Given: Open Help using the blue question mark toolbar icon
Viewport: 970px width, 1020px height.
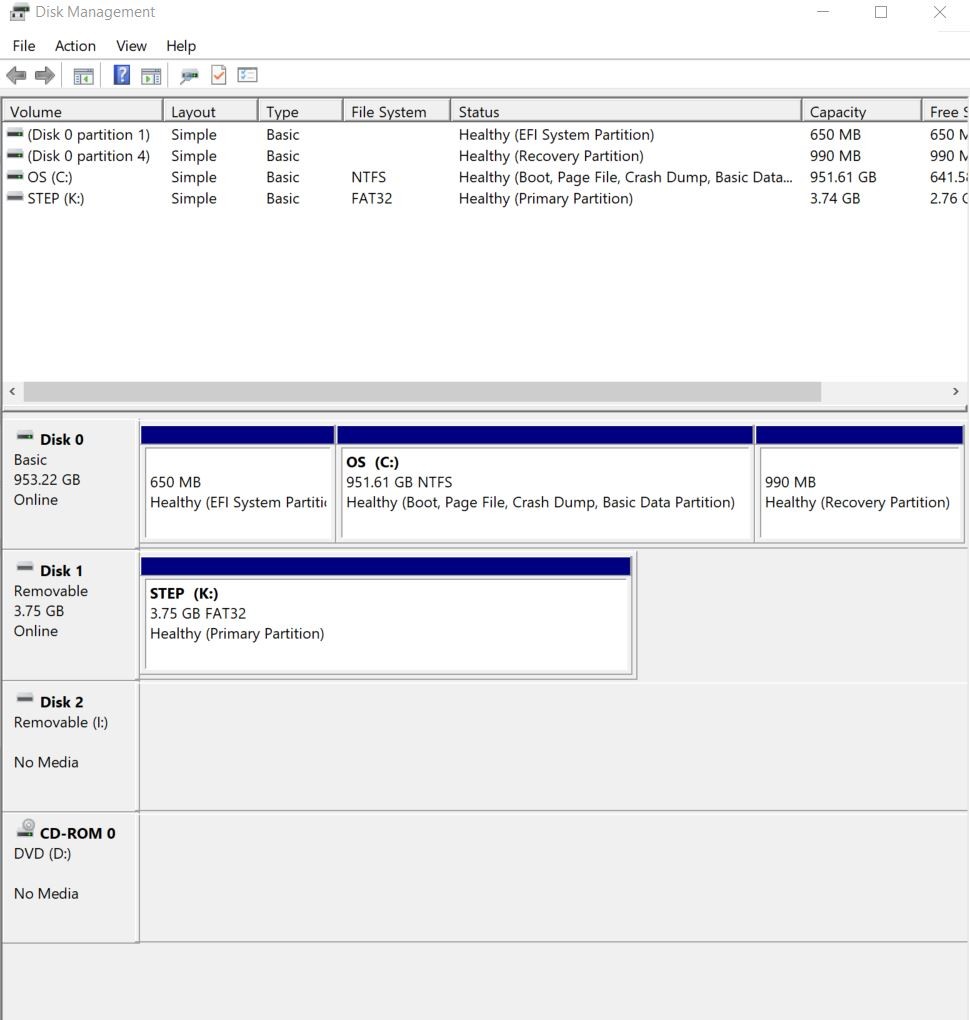Looking at the screenshot, I should tap(121, 75).
